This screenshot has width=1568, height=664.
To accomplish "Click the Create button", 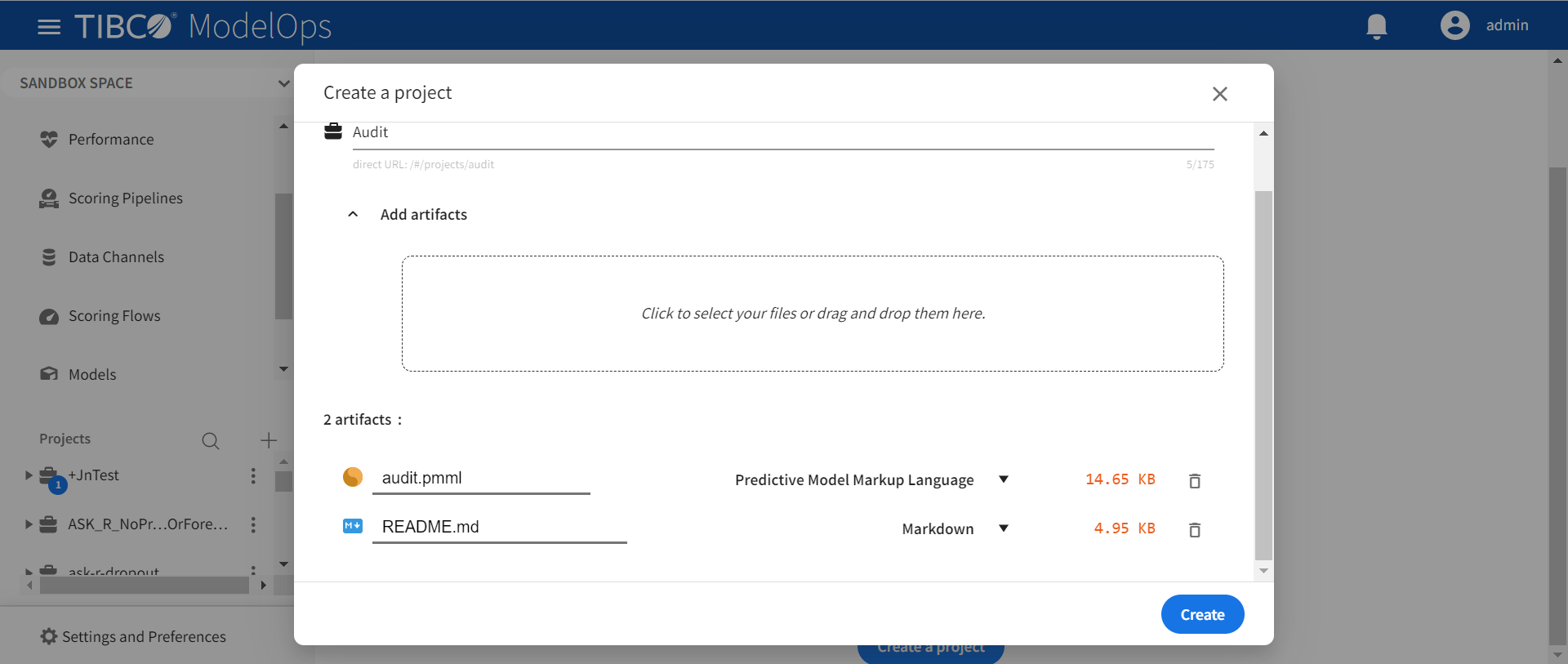I will pyautogui.click(x=1202, y=614).
